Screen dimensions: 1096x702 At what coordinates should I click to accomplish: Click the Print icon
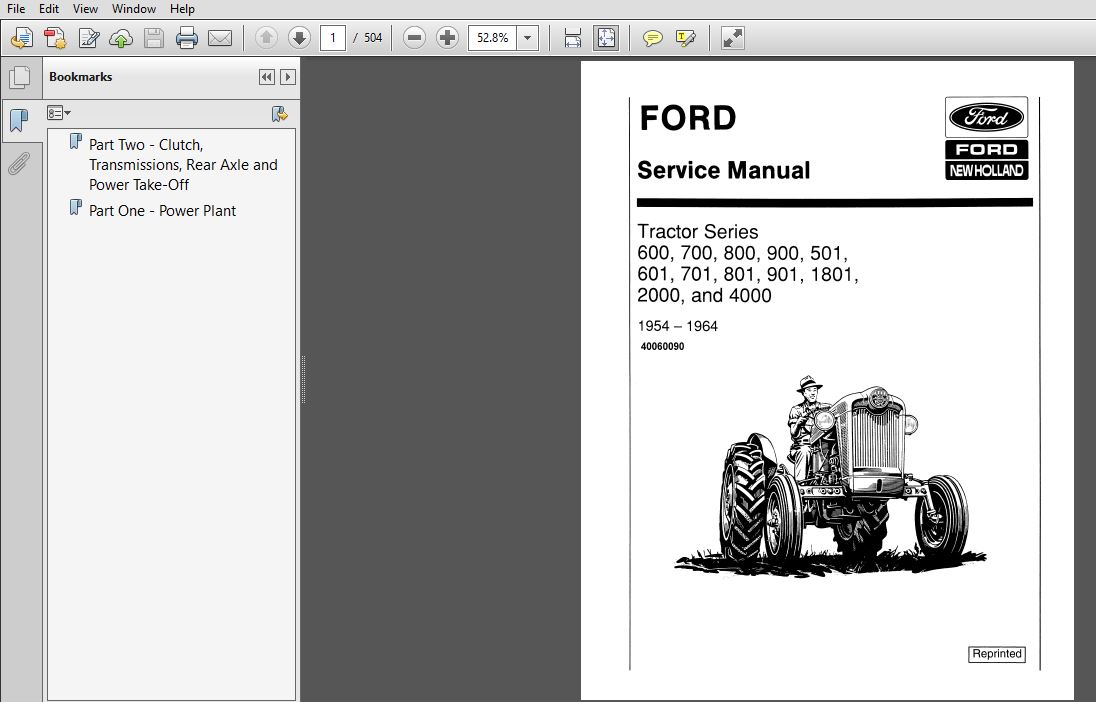pyautogui.click(x=187, y=38)
